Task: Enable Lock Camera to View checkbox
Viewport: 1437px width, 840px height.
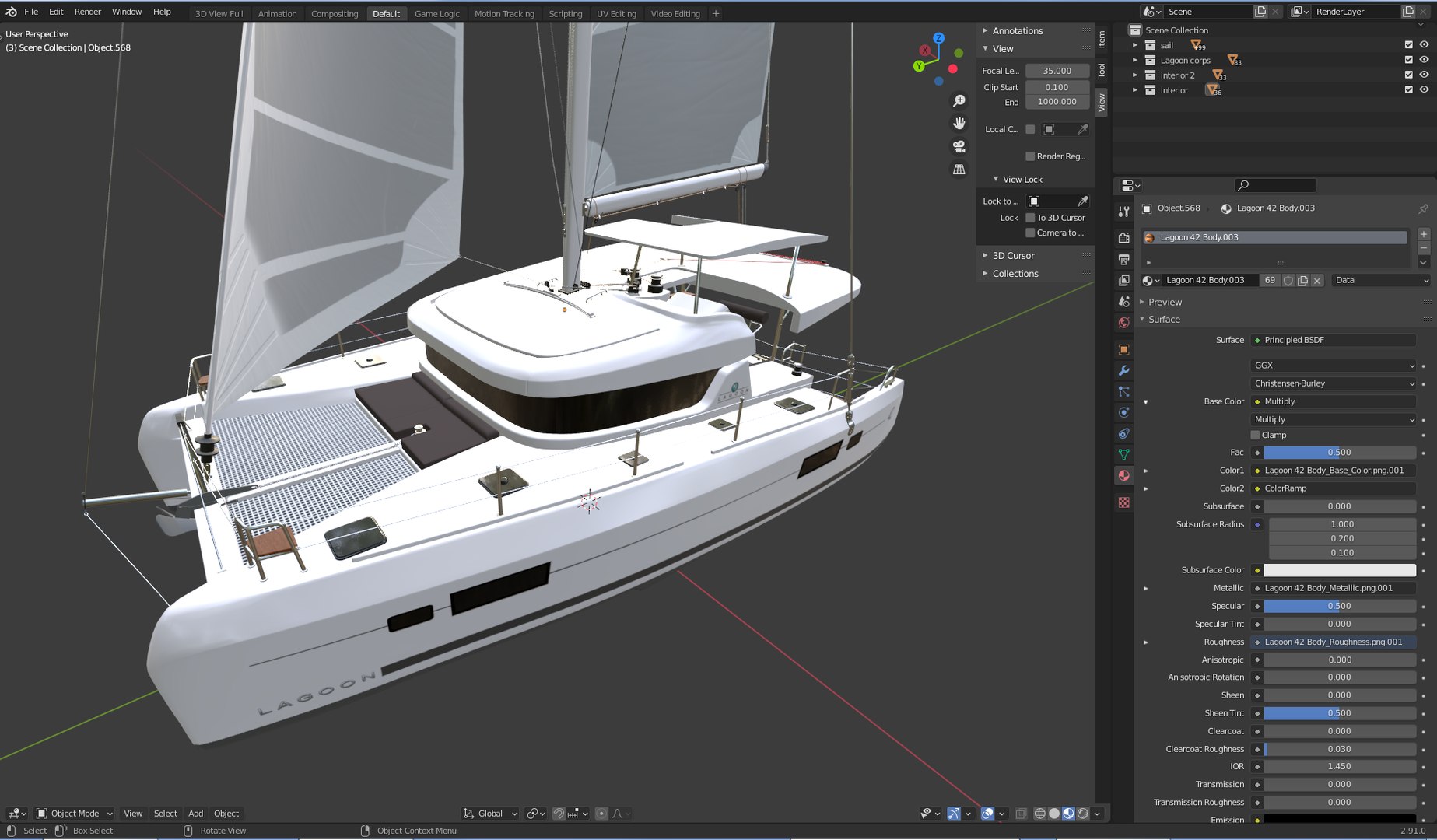Action: click(x=1030, y=233)
